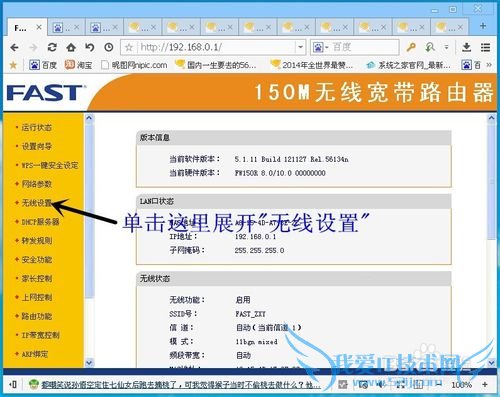
Task: Close the active F... tab
Action: 39,27
